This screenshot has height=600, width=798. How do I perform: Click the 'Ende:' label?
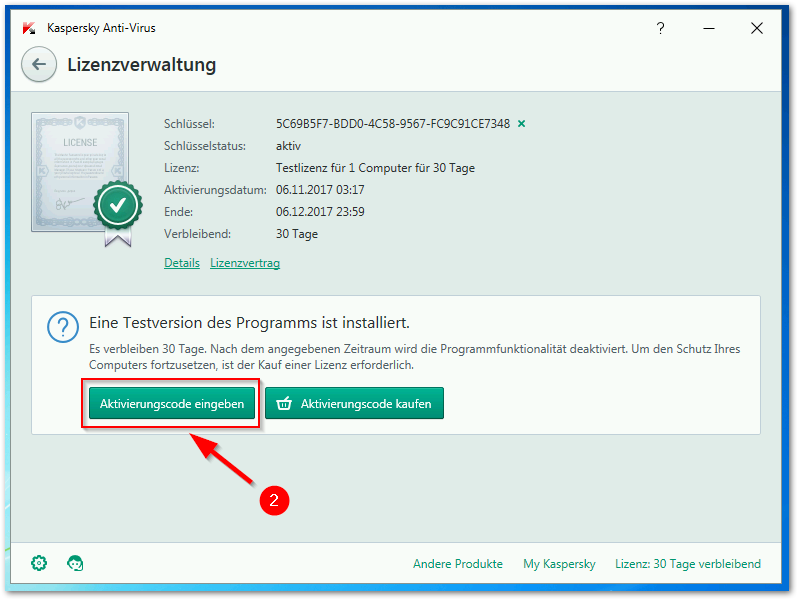pos(178,212)
